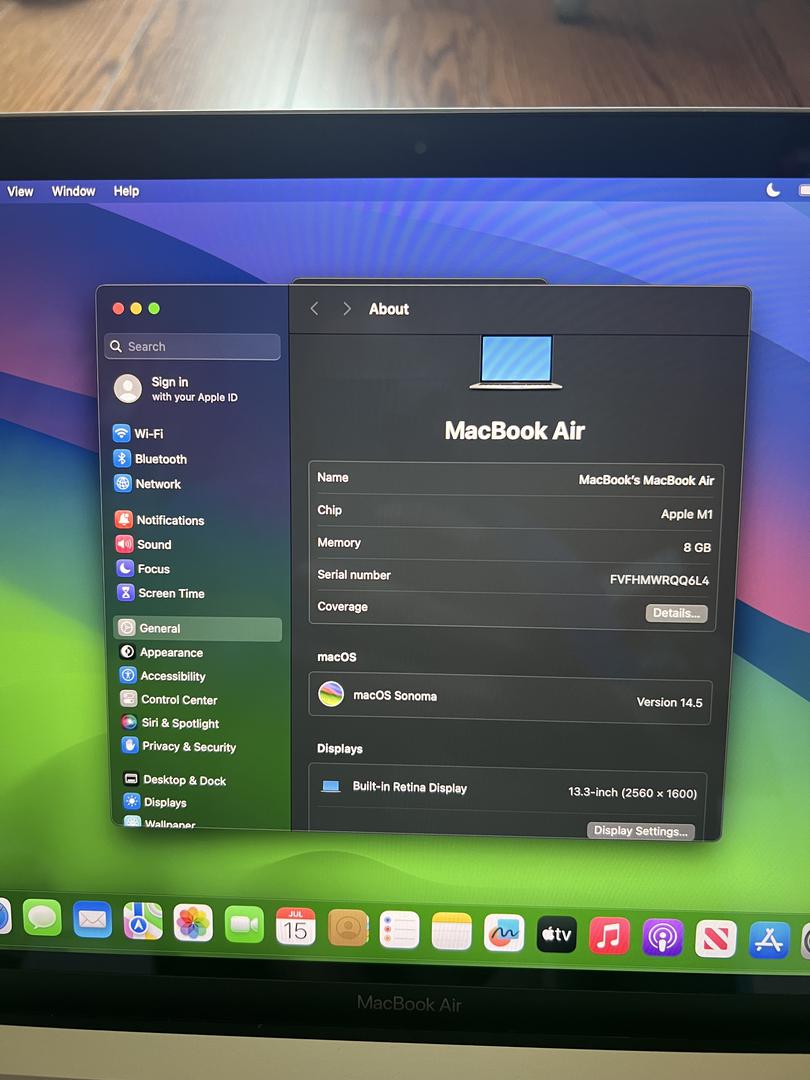
Task: Click the settings Search field
Action: coord(193,346)
